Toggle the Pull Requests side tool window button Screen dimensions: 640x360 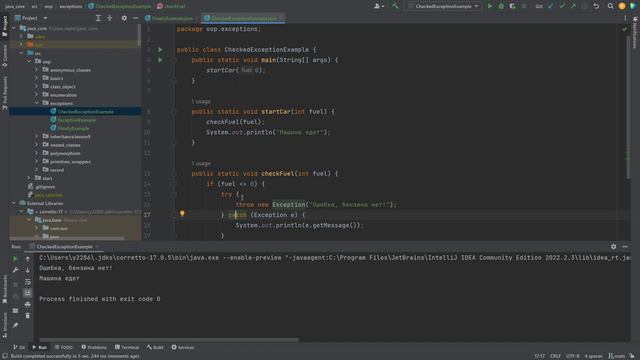coord(4,93)
